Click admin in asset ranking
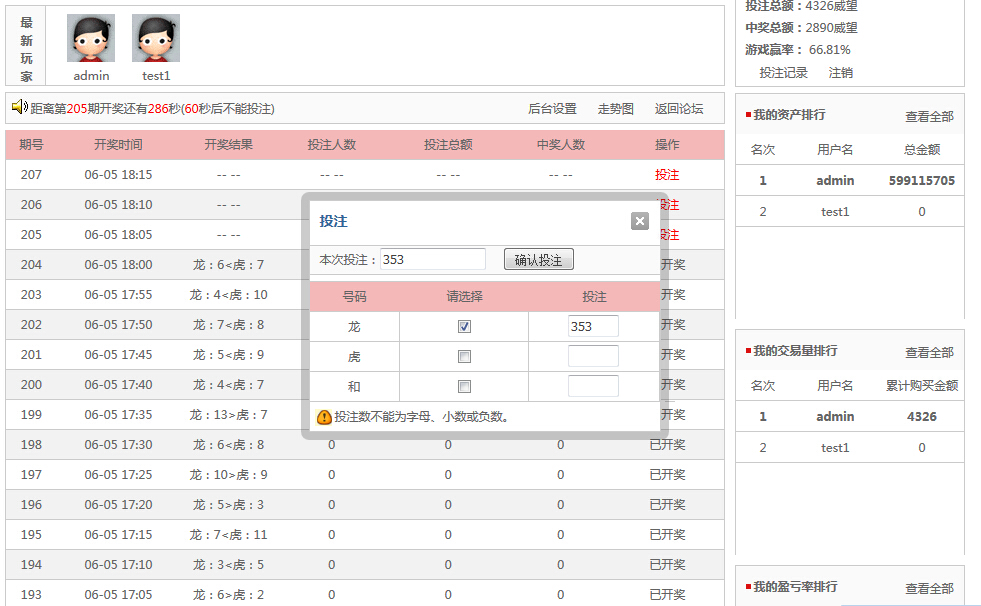The image size is (981, 606). tap(835, 181)
